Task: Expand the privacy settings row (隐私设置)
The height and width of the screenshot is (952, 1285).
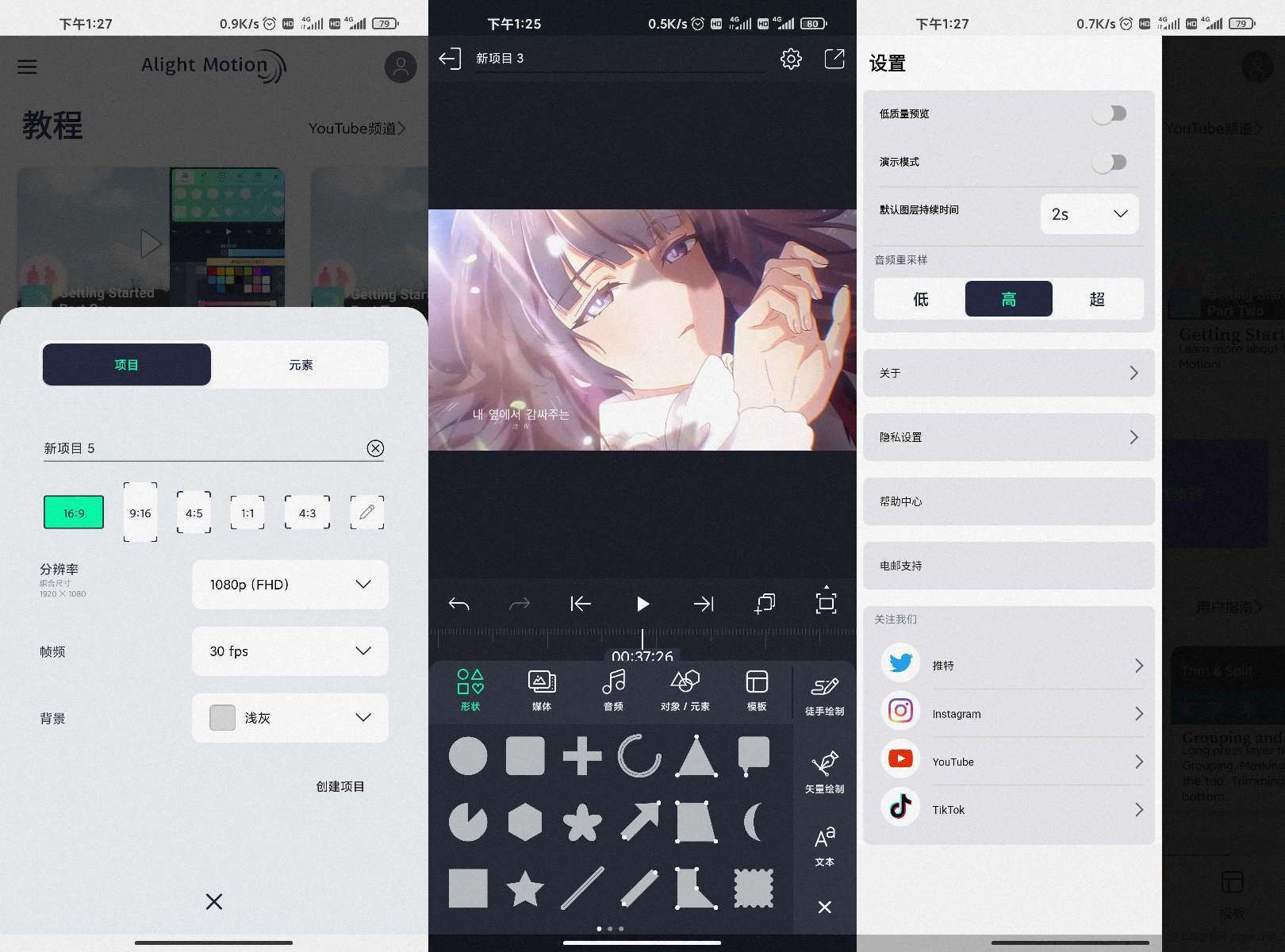Action: 1008,437
